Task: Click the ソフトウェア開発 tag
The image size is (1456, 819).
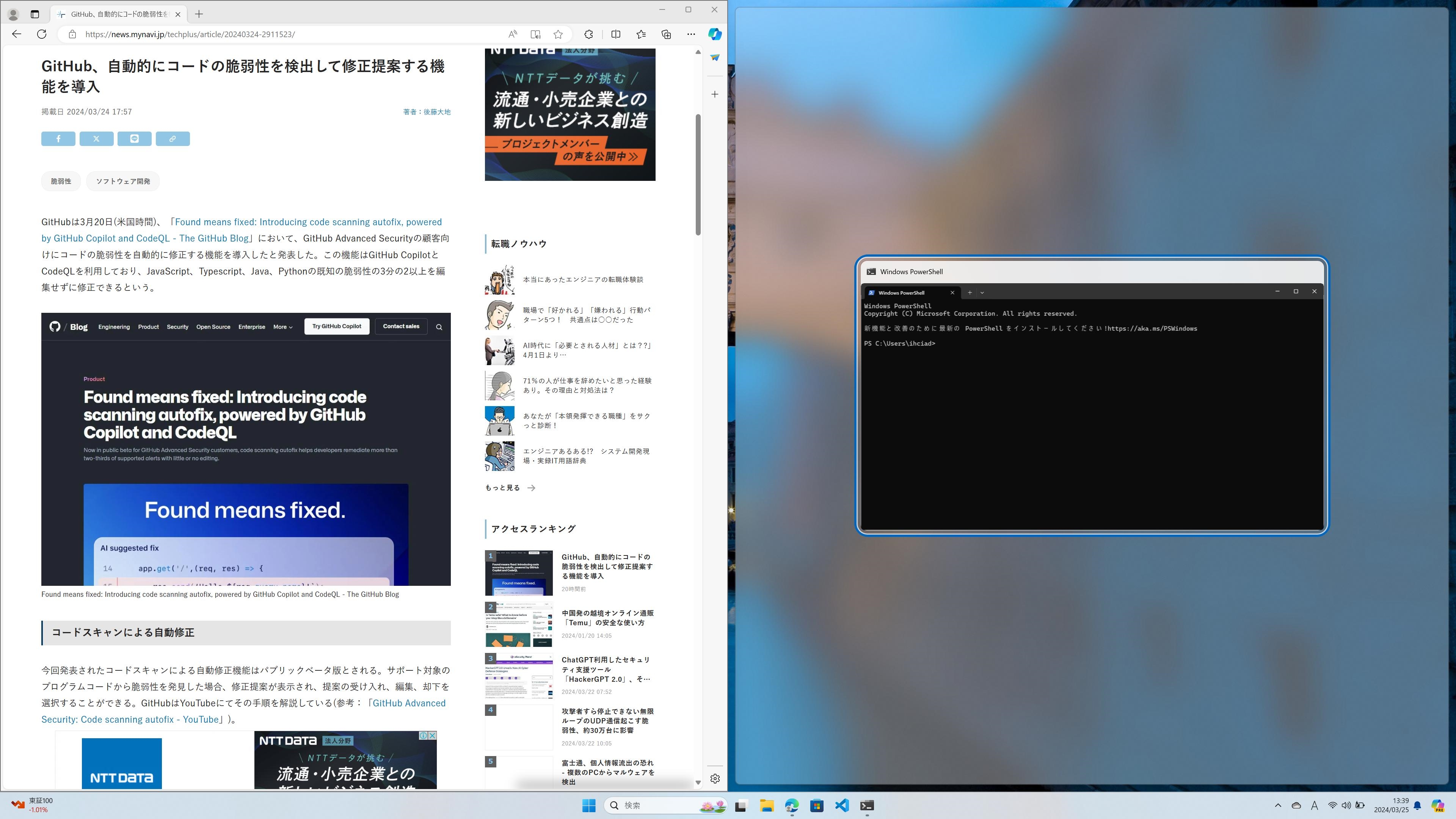Action: point(123,182)
